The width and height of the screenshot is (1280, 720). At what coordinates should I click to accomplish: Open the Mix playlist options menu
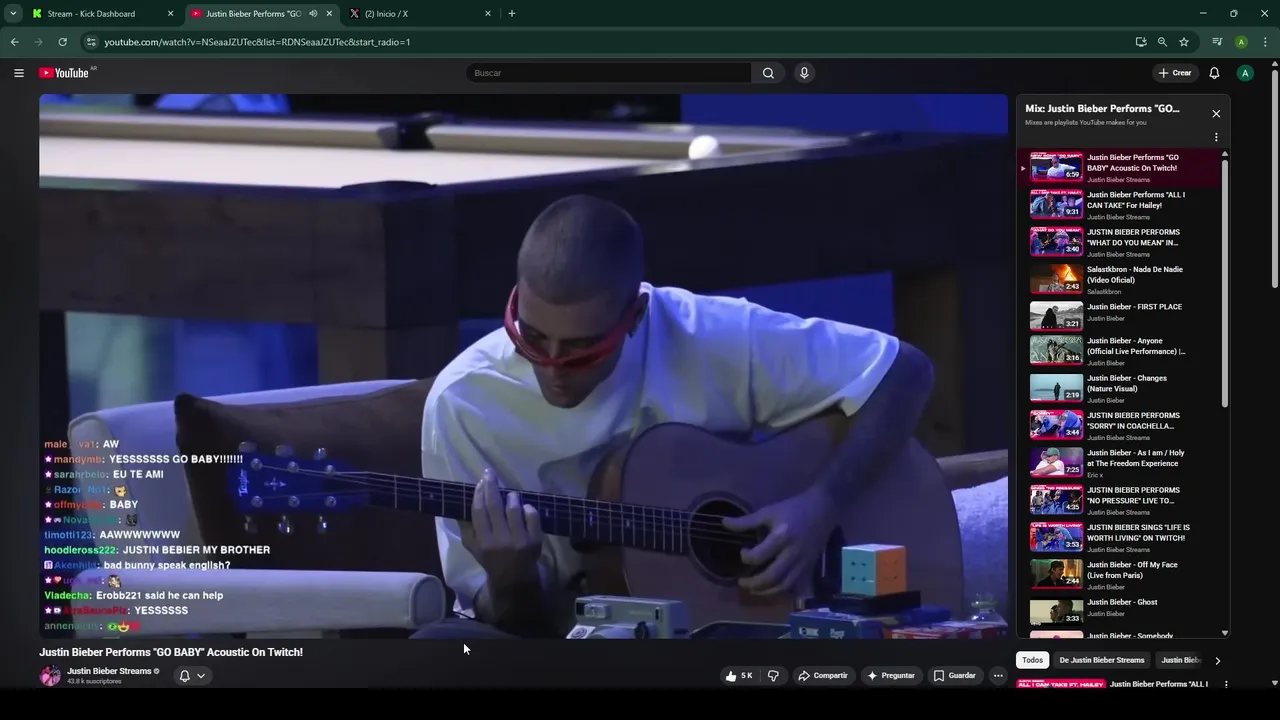point(1216,137)
